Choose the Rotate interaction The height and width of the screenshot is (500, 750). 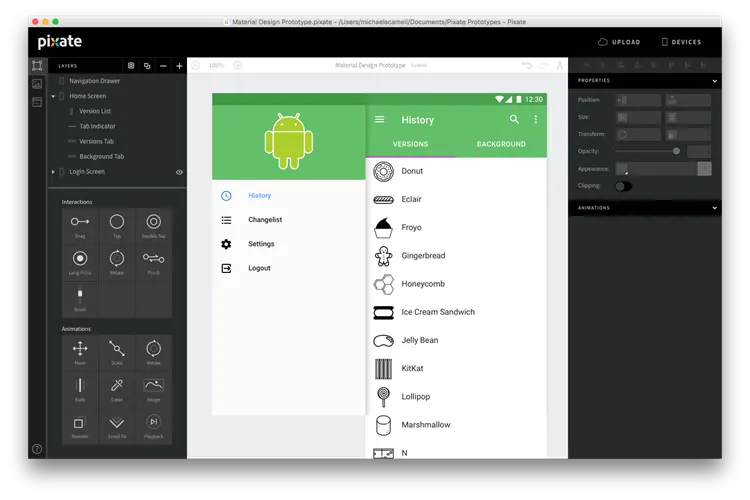(117, 258)
